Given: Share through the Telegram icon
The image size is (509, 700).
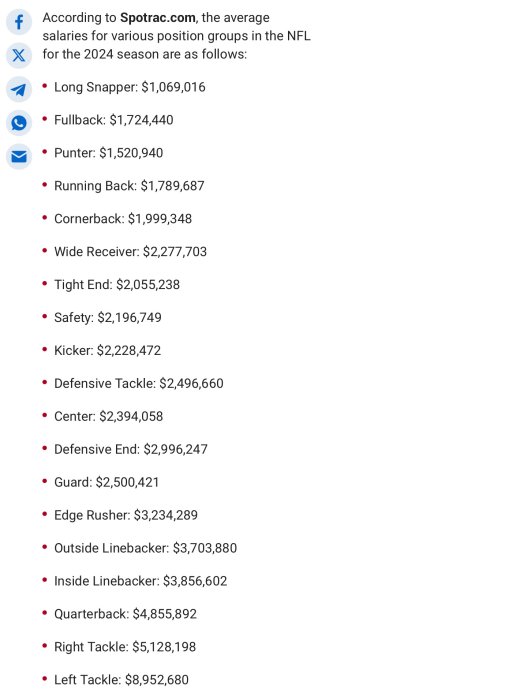Looking at the screenshot, I should tap(19, 89).
